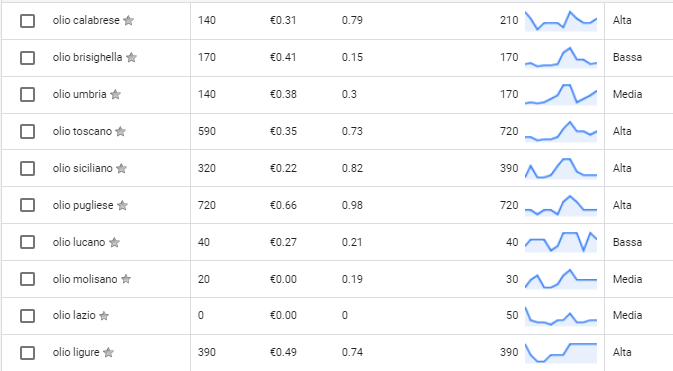Toggle star beside olio toscano
Screen dimensions: 673x371
pos(121,131)
